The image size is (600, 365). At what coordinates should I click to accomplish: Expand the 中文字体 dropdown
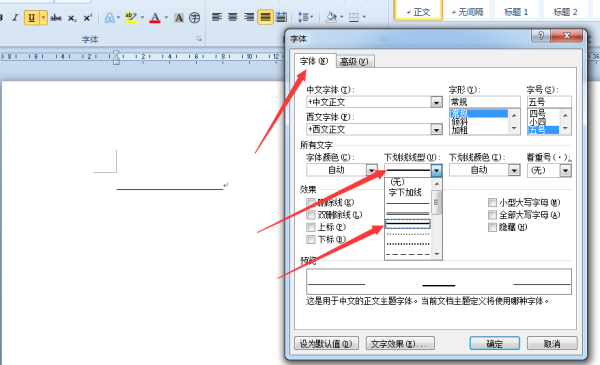tap(436, 102)
